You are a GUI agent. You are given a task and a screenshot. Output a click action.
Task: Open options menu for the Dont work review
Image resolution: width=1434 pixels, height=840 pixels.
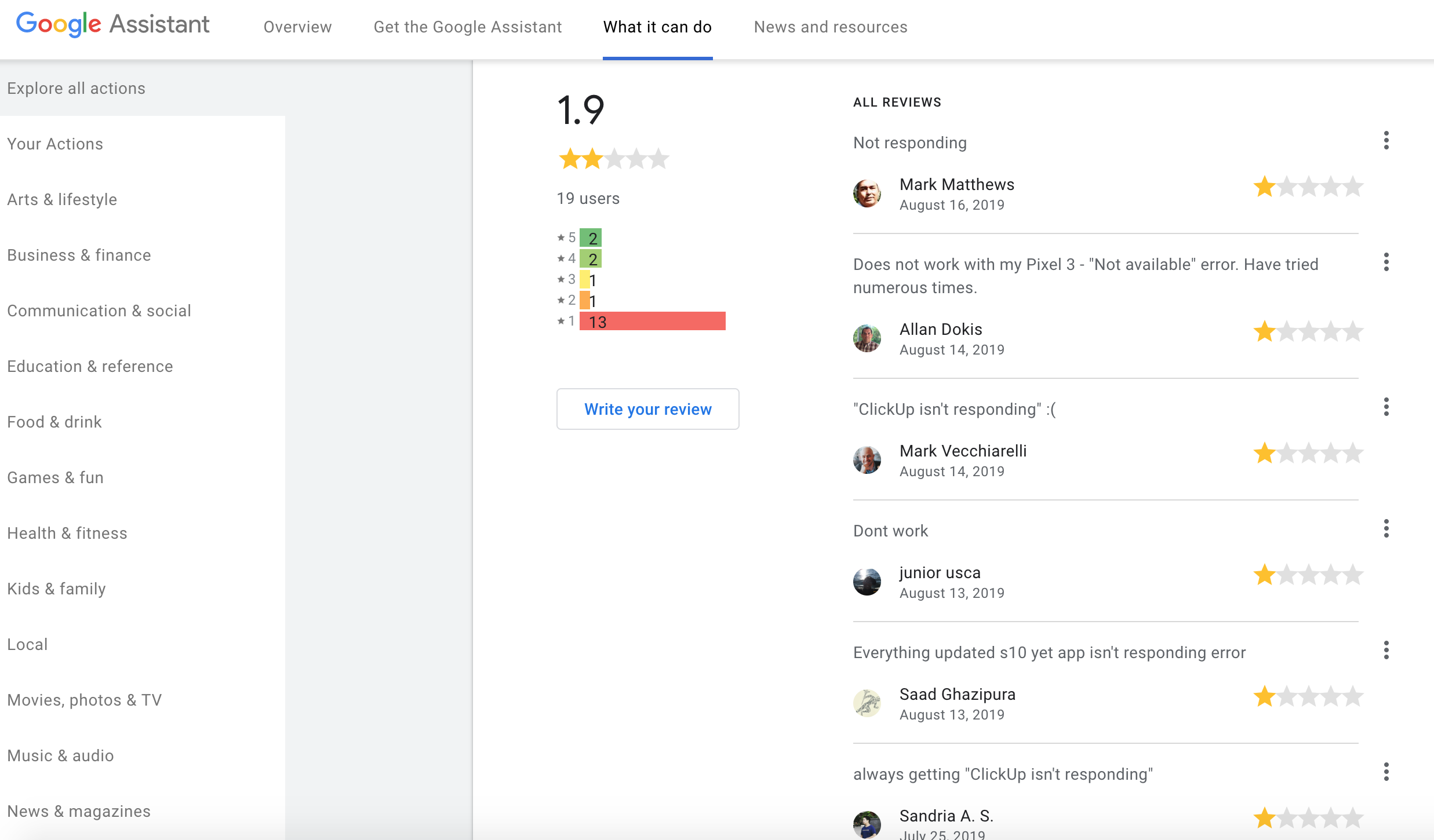pos(1386,528)
